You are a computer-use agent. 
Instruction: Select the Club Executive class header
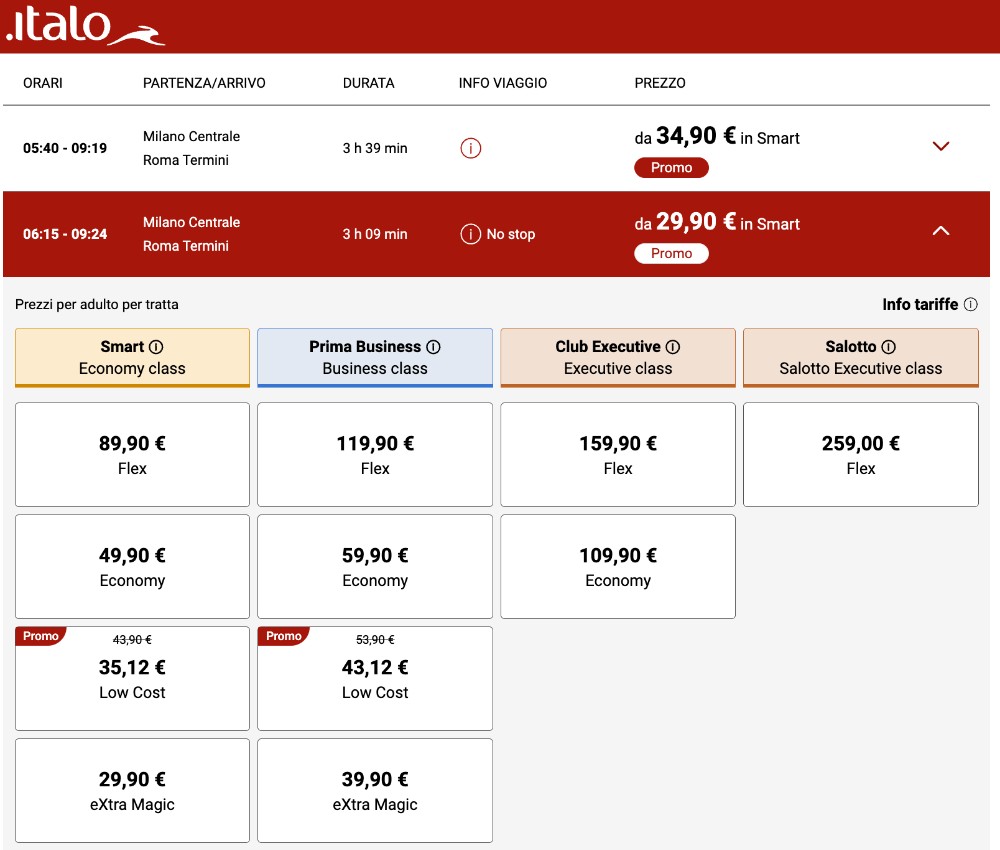tap(618, 358)
